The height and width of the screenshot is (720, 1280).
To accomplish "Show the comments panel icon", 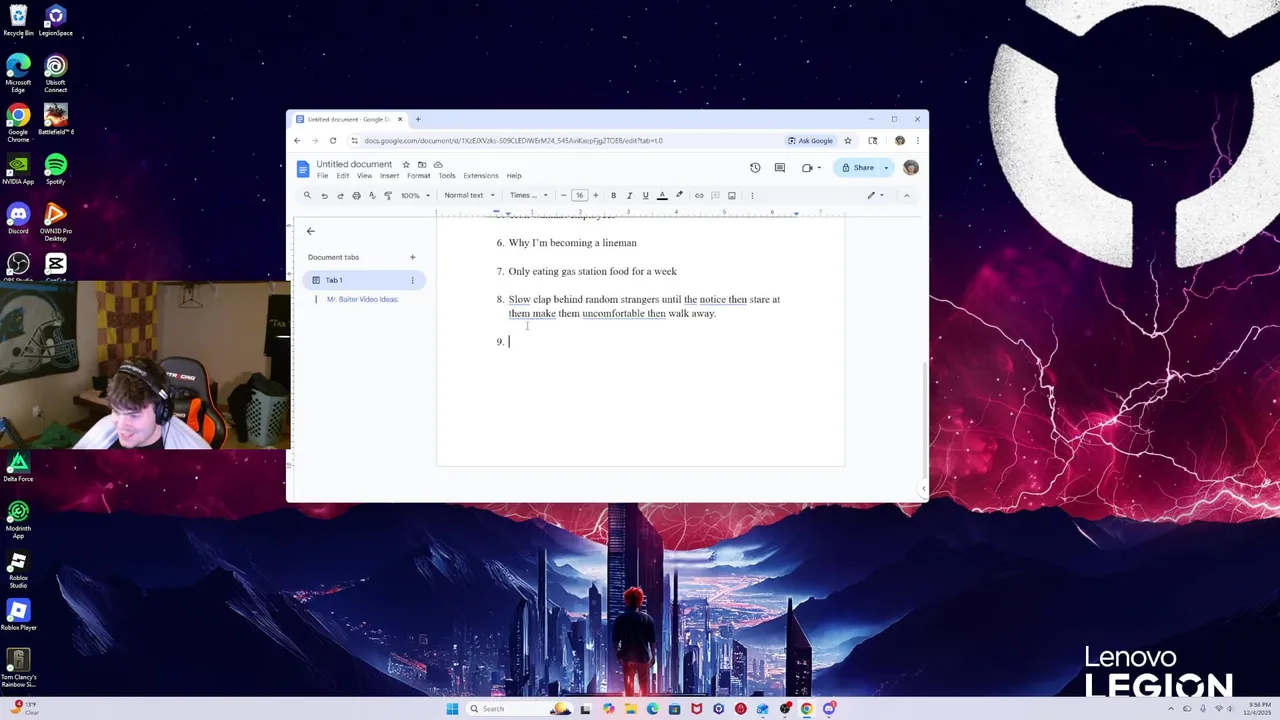I will (x=780, y=167).
